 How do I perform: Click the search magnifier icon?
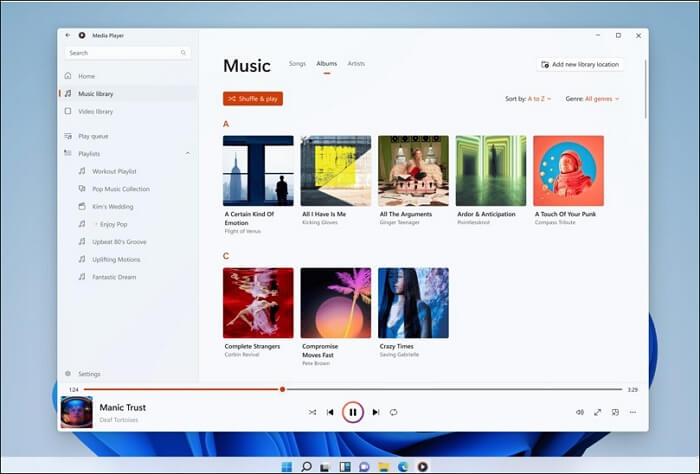(183, 53)
